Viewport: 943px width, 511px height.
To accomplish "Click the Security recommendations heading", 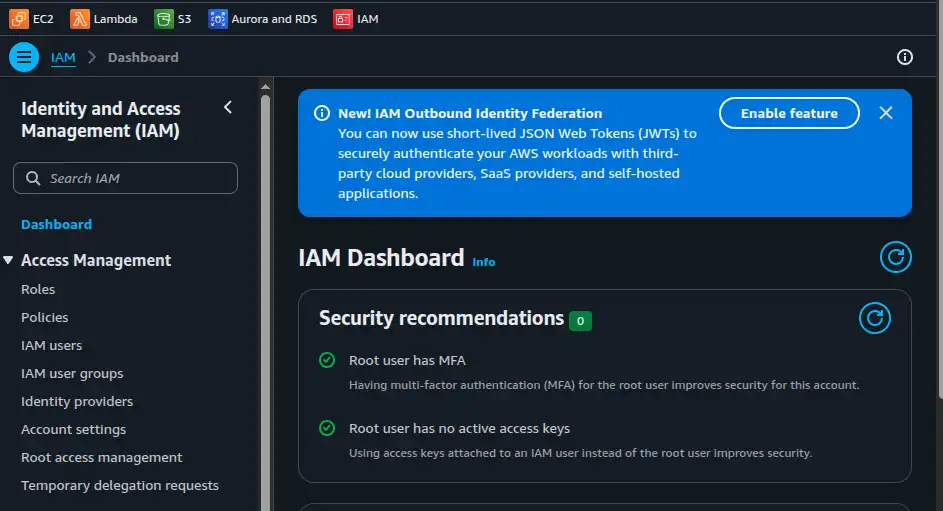I will tap(441, 318).
